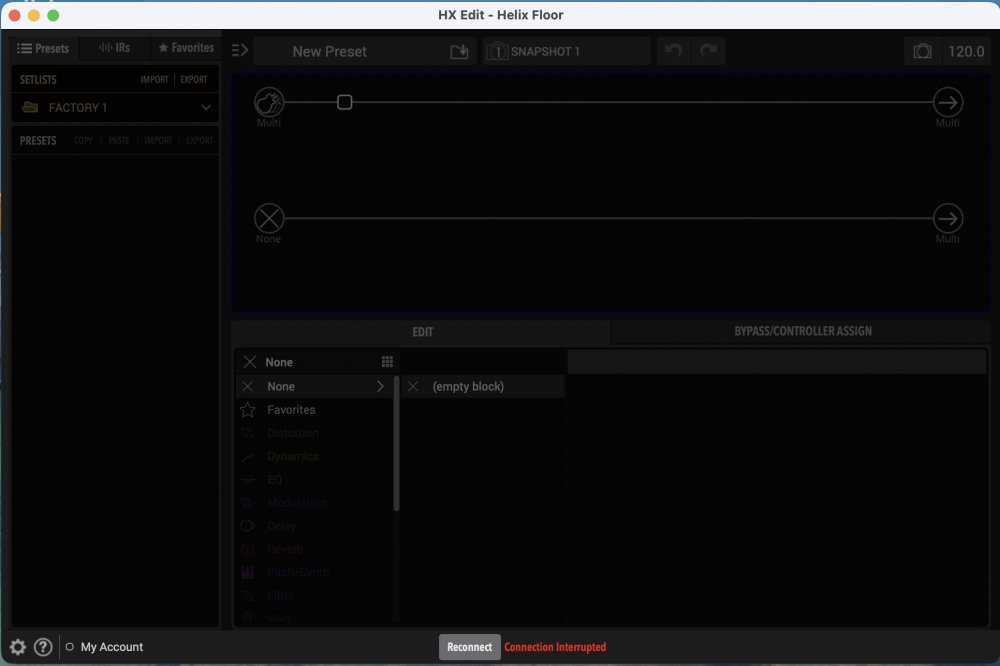Select the empty square block on path 1
The width and height of the screenshot is (1000, 666).
pos(344,102)
